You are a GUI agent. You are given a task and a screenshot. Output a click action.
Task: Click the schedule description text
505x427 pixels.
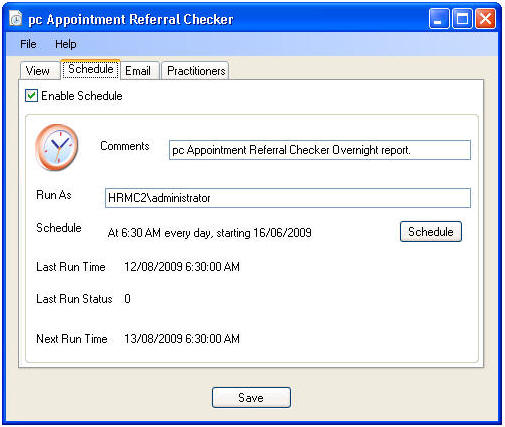coord(210,233)
